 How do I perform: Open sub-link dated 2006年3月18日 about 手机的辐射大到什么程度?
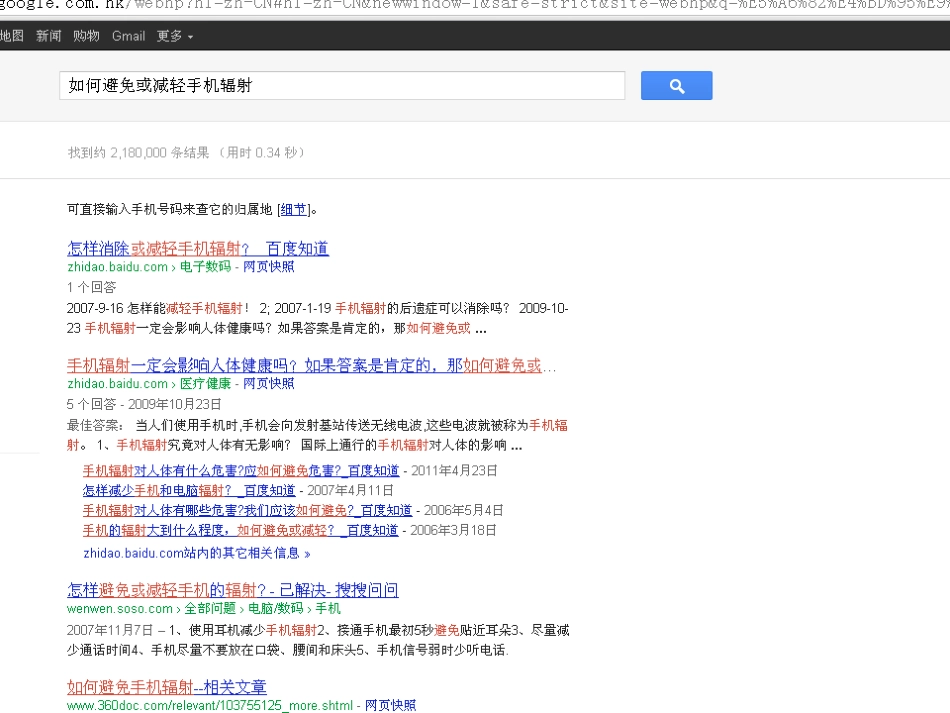click(x=240, y=531)
